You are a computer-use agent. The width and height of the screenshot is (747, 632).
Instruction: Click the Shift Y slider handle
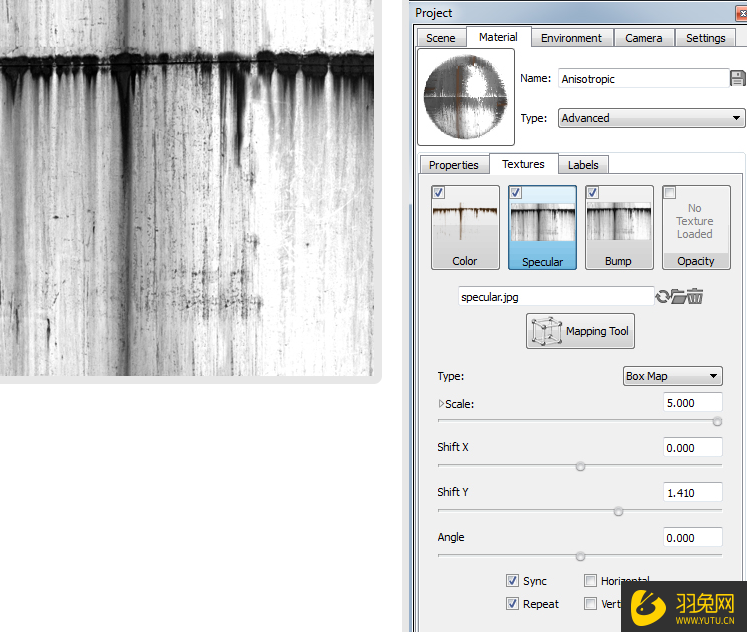point(618,511)
